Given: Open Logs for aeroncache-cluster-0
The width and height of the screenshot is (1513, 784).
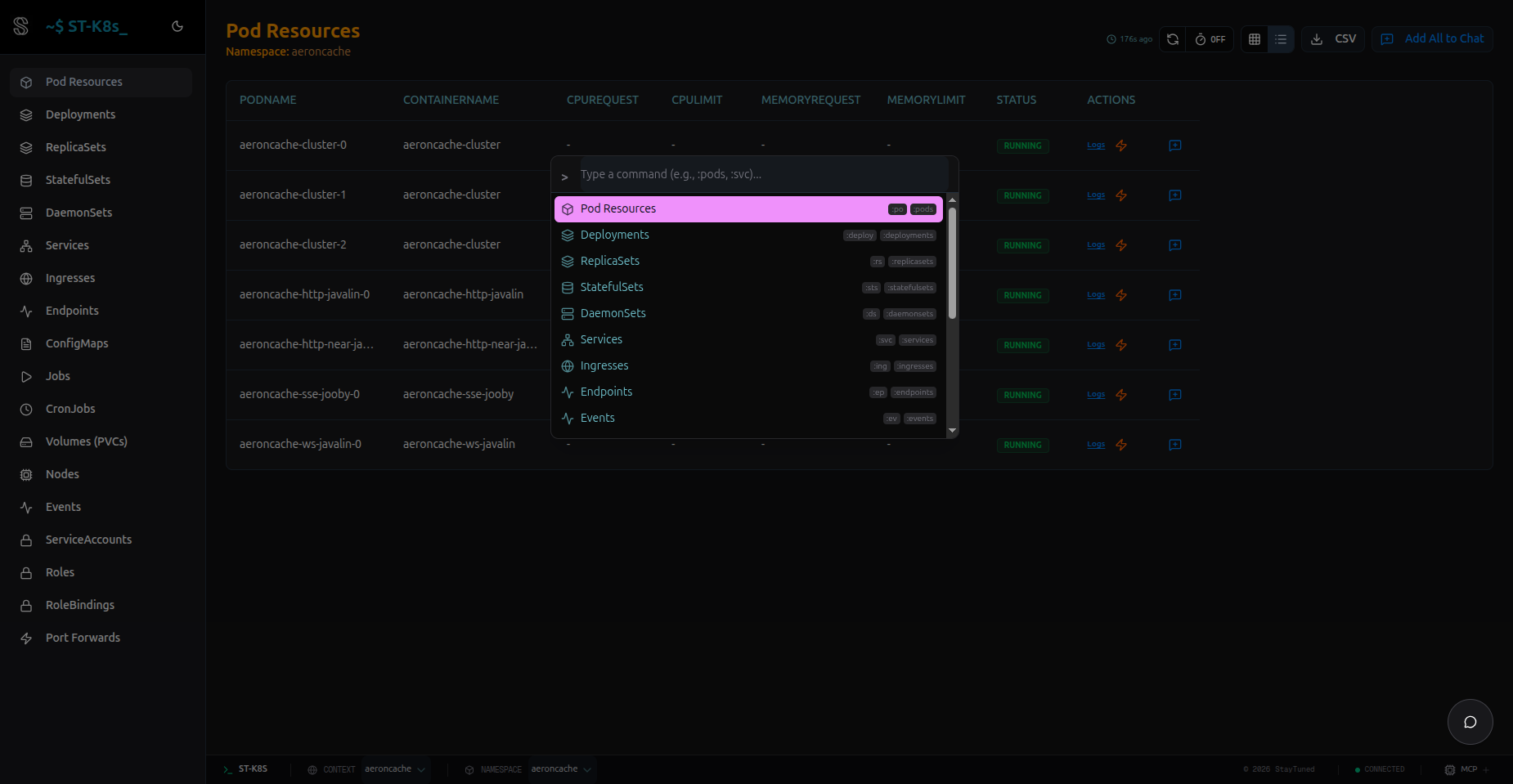Looking at the screenshot, I should click(x=1096, y=146).
